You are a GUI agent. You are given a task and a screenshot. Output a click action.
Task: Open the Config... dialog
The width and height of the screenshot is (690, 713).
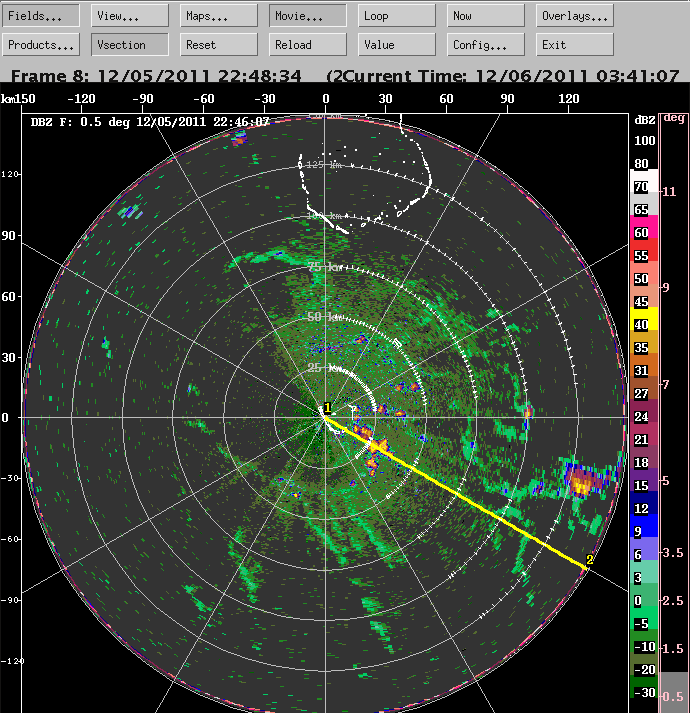tap(486, 45)
